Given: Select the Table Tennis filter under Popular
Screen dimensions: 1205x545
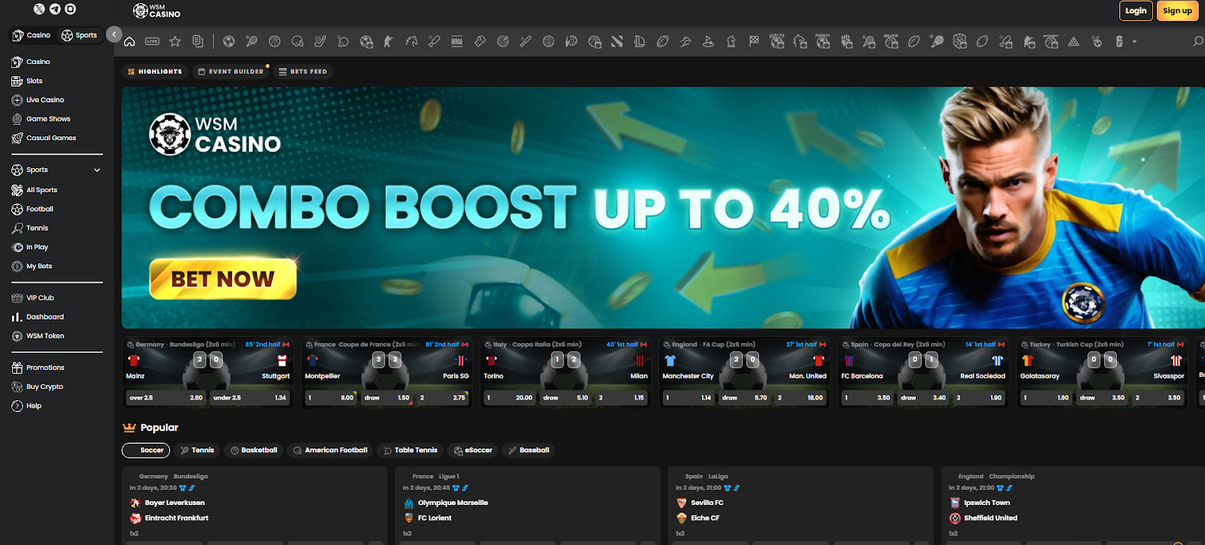Looking at the screenshot, I should pos(411,450).
